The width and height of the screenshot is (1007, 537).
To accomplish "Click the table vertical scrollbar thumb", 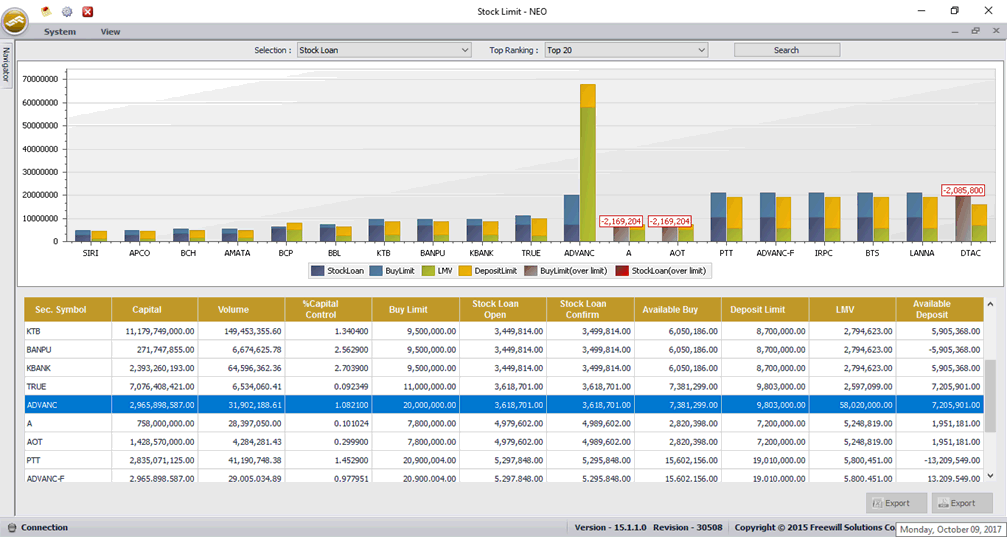I will pyautogui.click(x=990, y=396).
